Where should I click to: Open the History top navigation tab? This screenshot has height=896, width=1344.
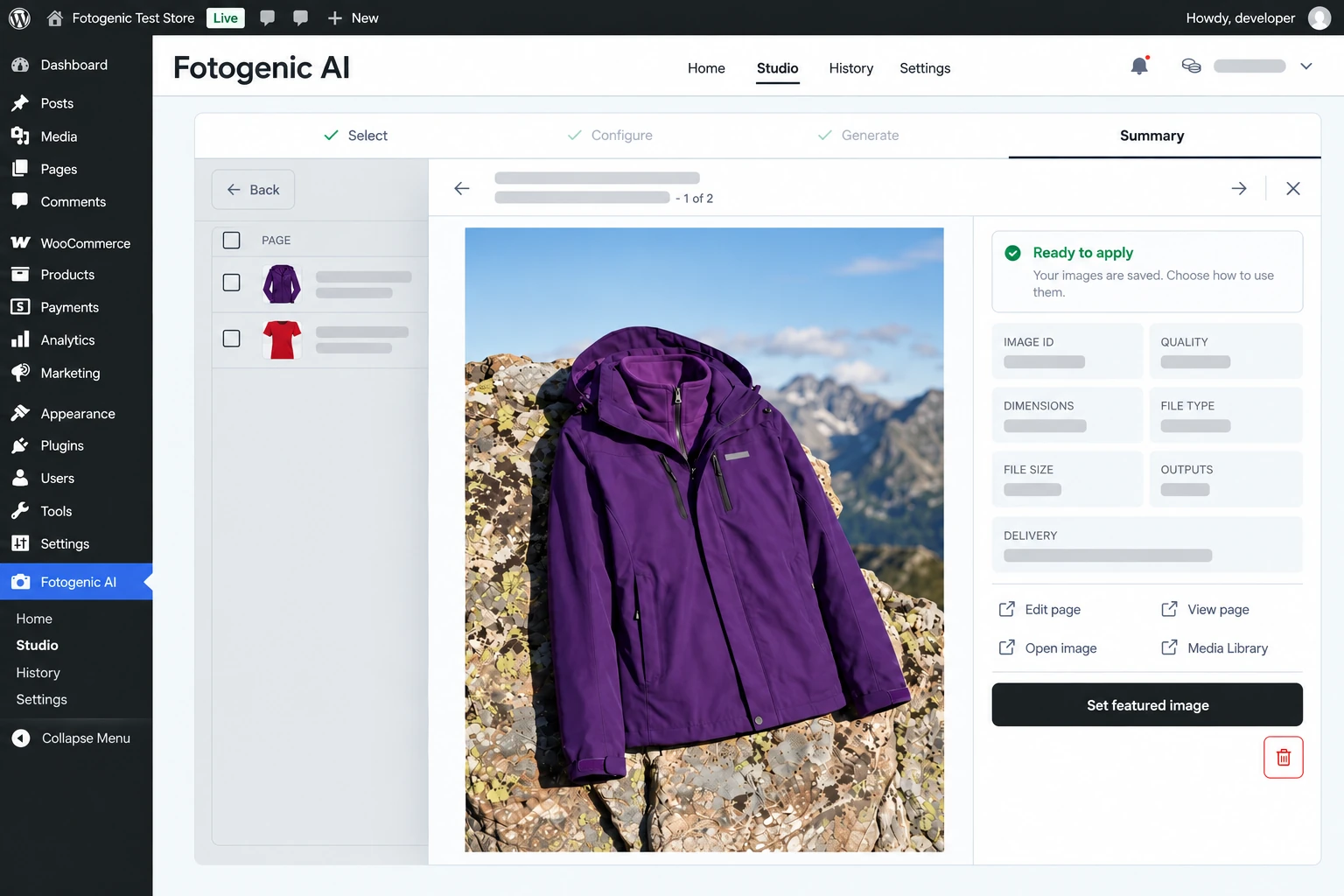click(850, 68)
